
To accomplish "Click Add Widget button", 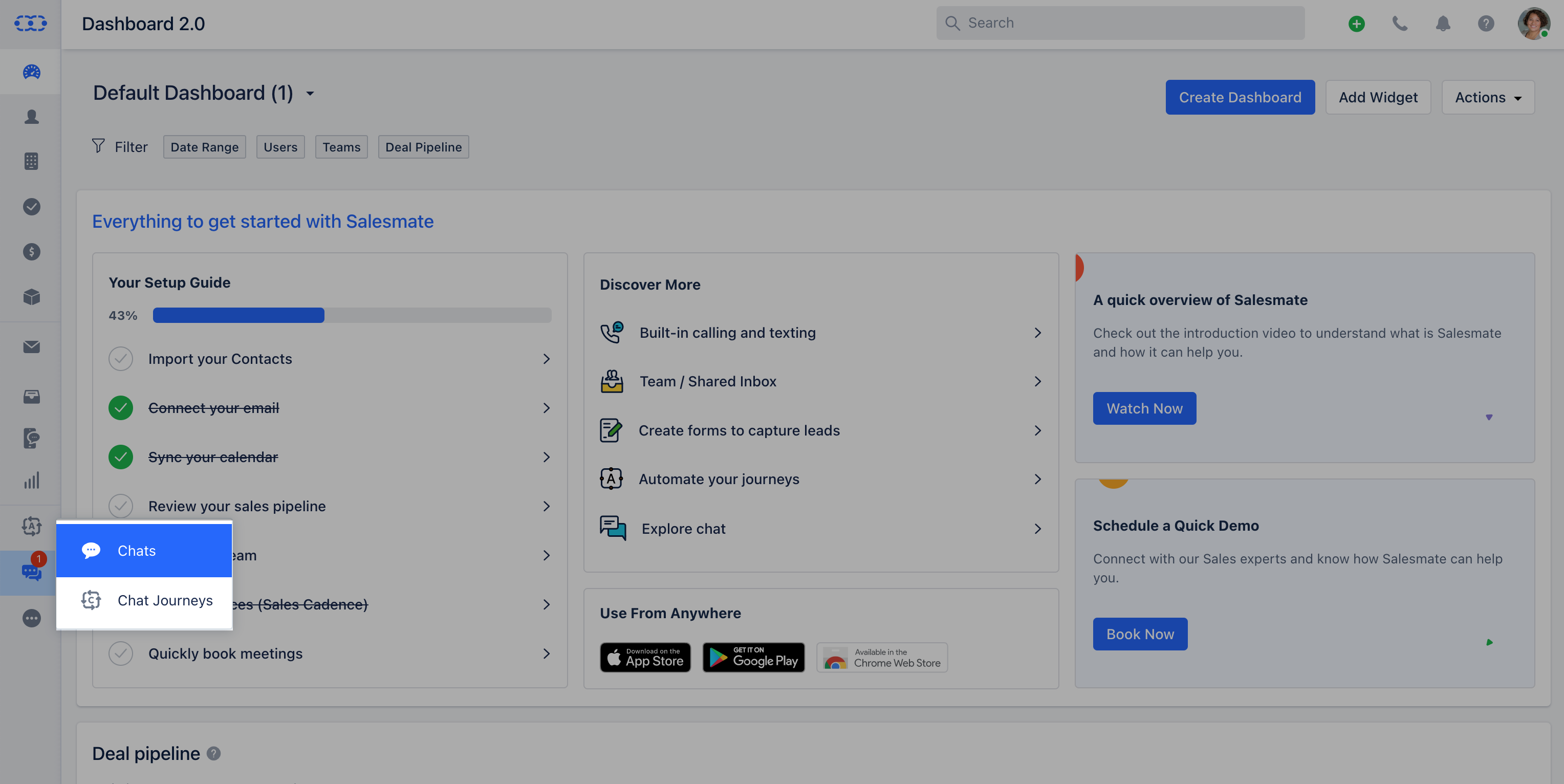I will click(x=1378, y=97).
